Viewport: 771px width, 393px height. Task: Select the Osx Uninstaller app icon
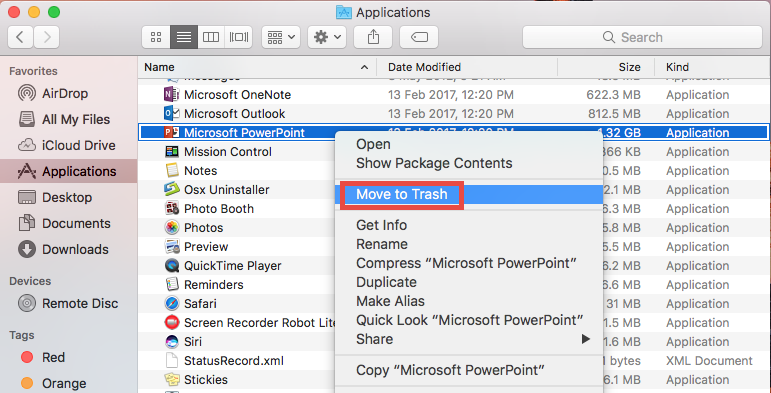pyautogui.click(x=172, y=189)
